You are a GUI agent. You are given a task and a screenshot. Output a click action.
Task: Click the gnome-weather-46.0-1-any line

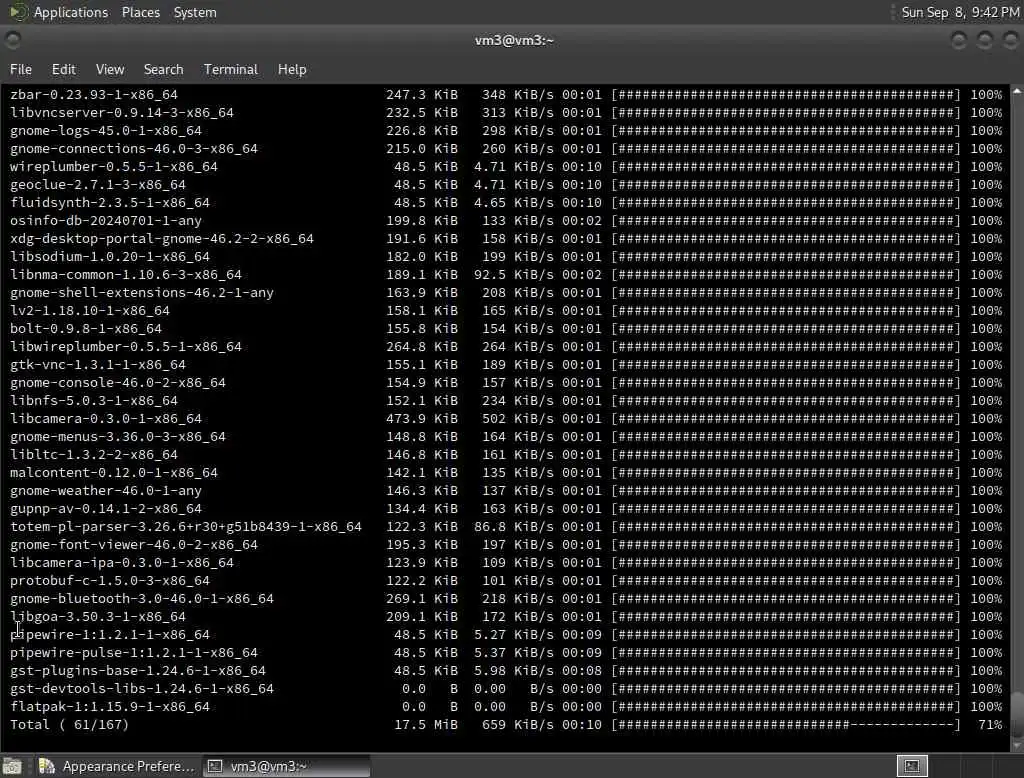tap(506, 491)
